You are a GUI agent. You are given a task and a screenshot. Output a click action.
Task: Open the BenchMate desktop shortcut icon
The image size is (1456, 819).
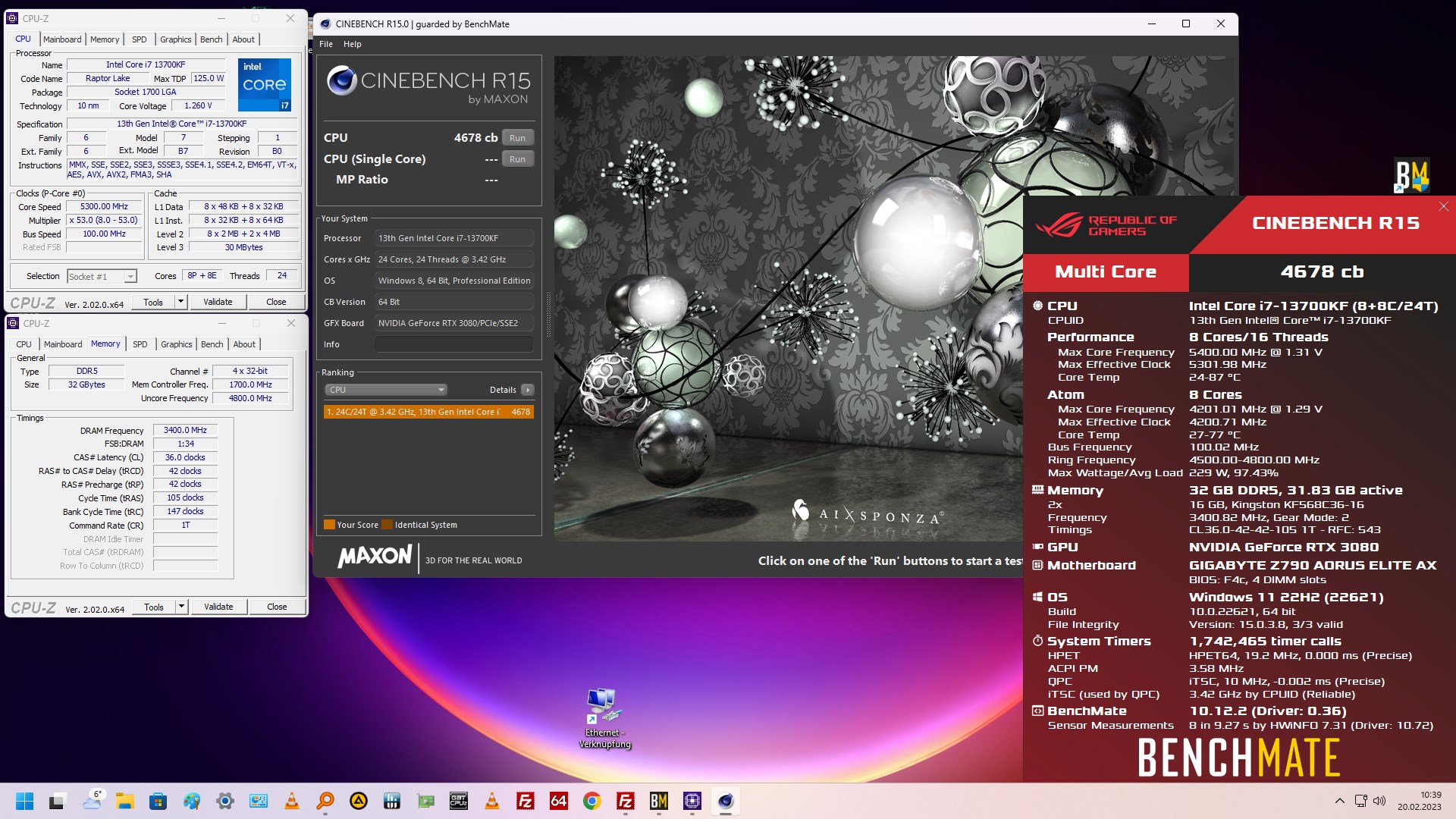tap(1411, 176)
